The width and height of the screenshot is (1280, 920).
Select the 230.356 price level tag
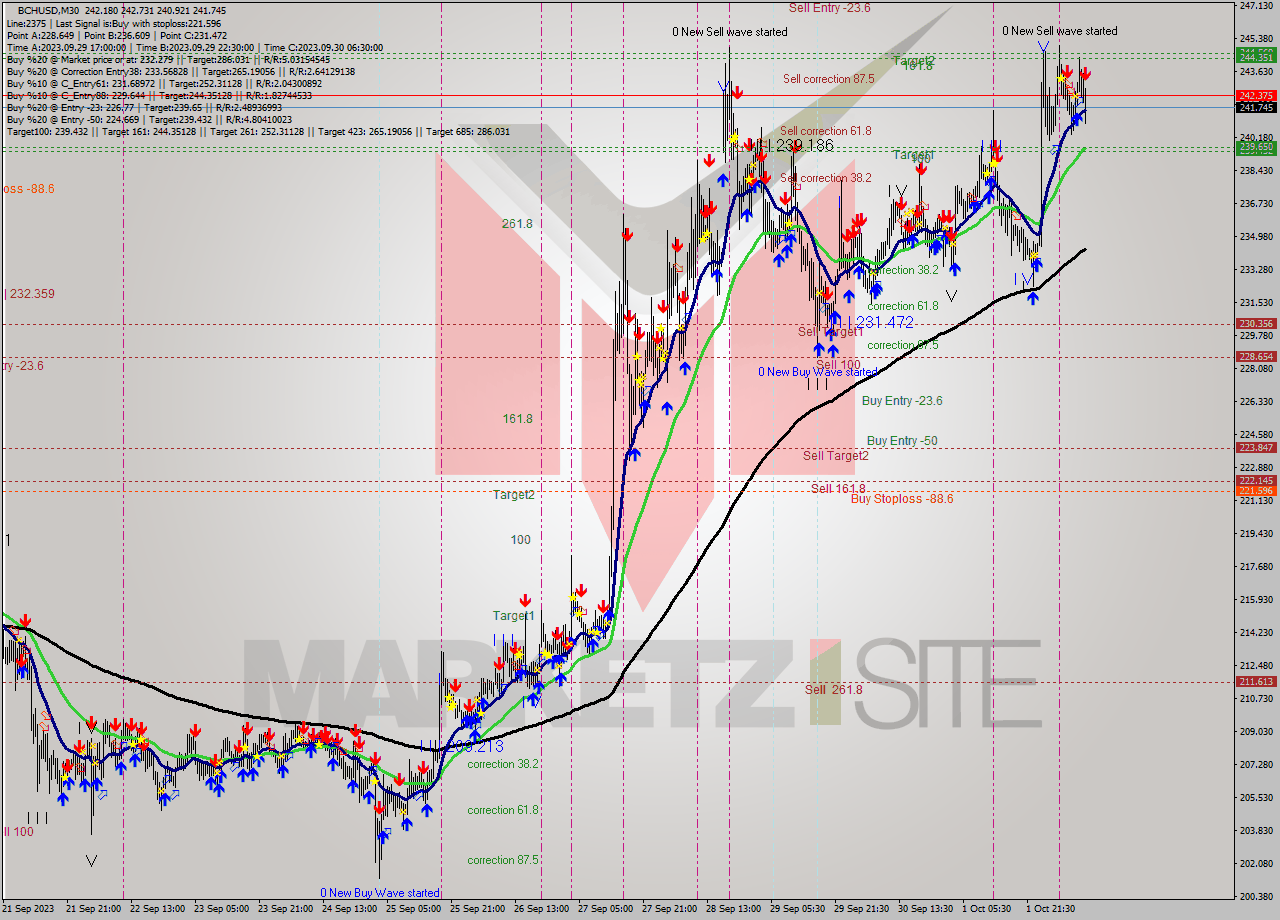click(1256, 324)
